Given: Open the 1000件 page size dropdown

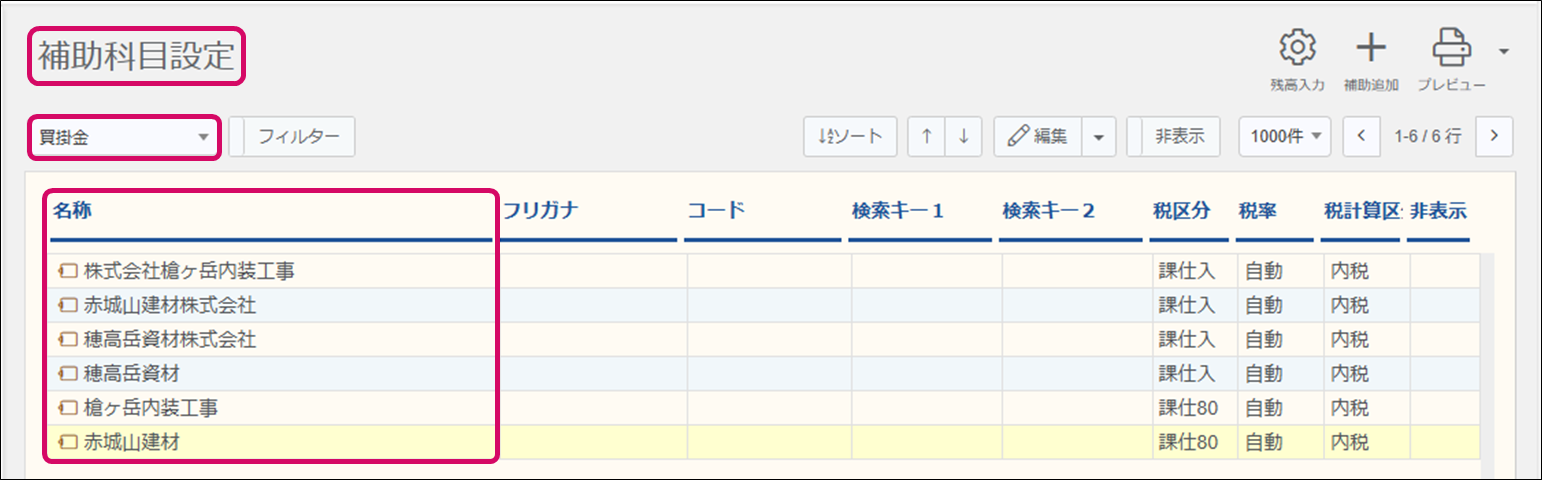Looking at the screenshot, I should (x=1285, y=137).
